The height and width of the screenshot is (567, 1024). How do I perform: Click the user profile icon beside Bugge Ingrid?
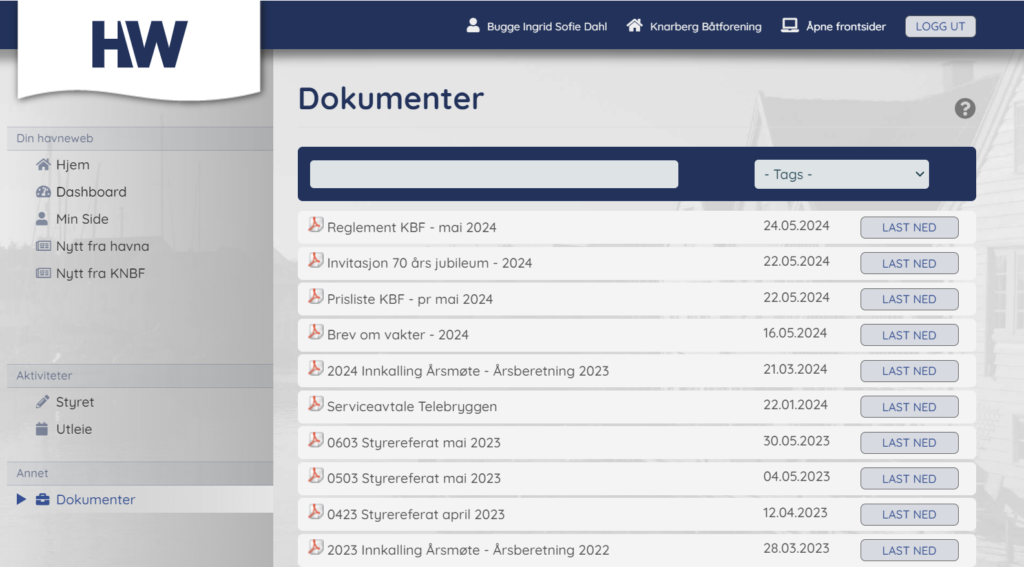[x=473, y=25]
